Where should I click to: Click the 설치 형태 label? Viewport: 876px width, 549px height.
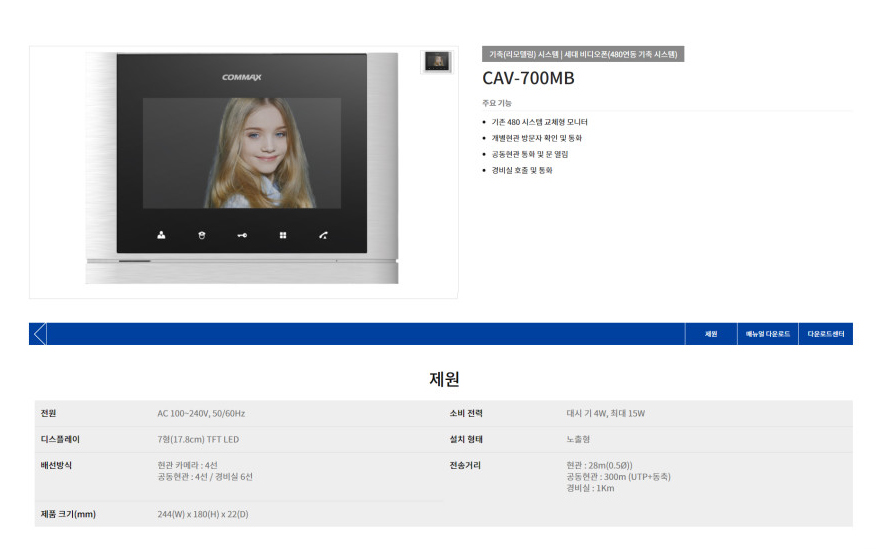(466, 440)
